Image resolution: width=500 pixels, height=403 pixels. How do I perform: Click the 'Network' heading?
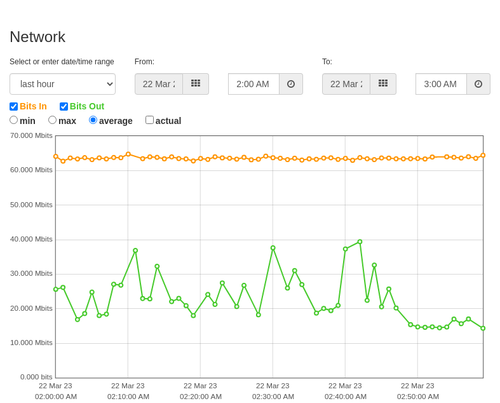[37, 37]
